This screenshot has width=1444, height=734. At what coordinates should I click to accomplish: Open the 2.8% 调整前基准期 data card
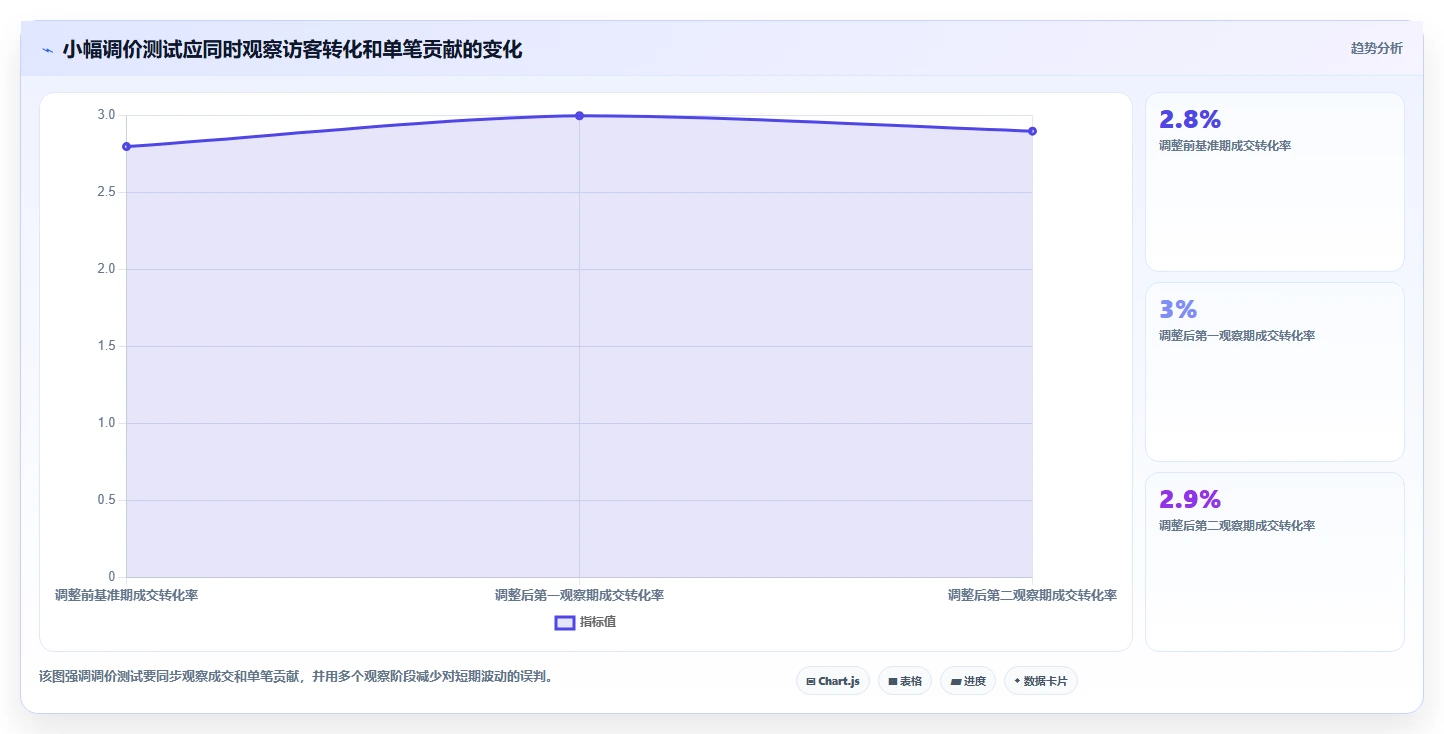[x=1275, y=182]
